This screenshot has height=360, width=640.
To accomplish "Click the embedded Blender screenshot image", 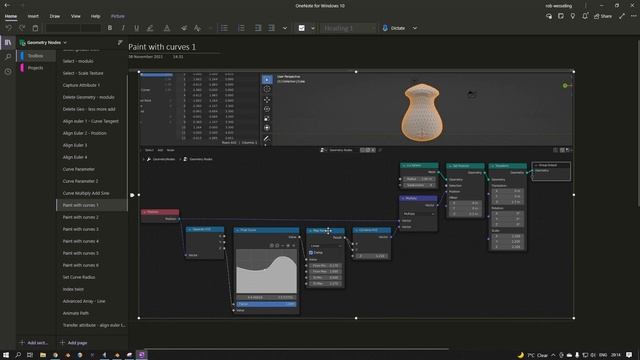I will (x=356, y=195).
